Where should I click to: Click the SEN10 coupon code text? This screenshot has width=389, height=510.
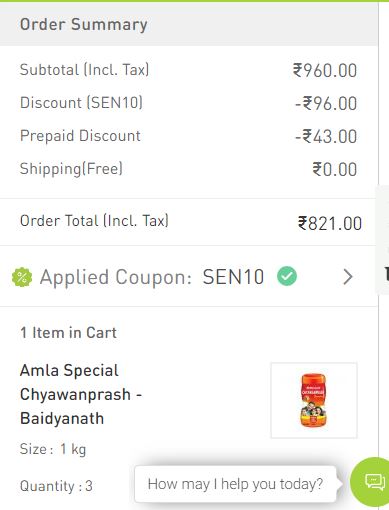tap(233, 277)
